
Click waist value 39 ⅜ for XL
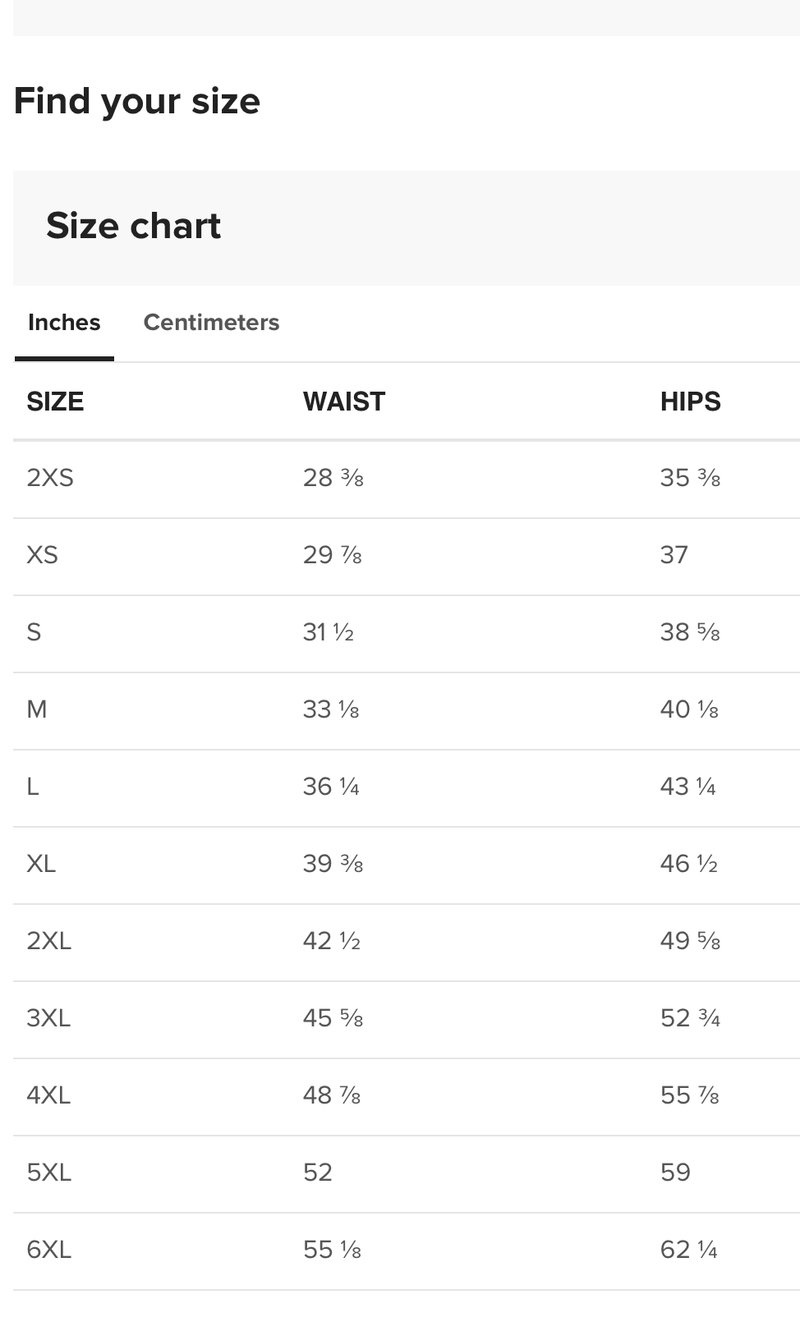pyautogui.click(x=333, y=864)
